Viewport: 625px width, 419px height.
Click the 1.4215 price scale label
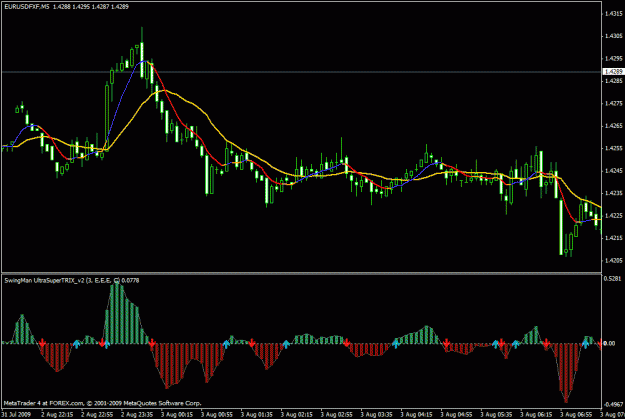pos(614,238)
